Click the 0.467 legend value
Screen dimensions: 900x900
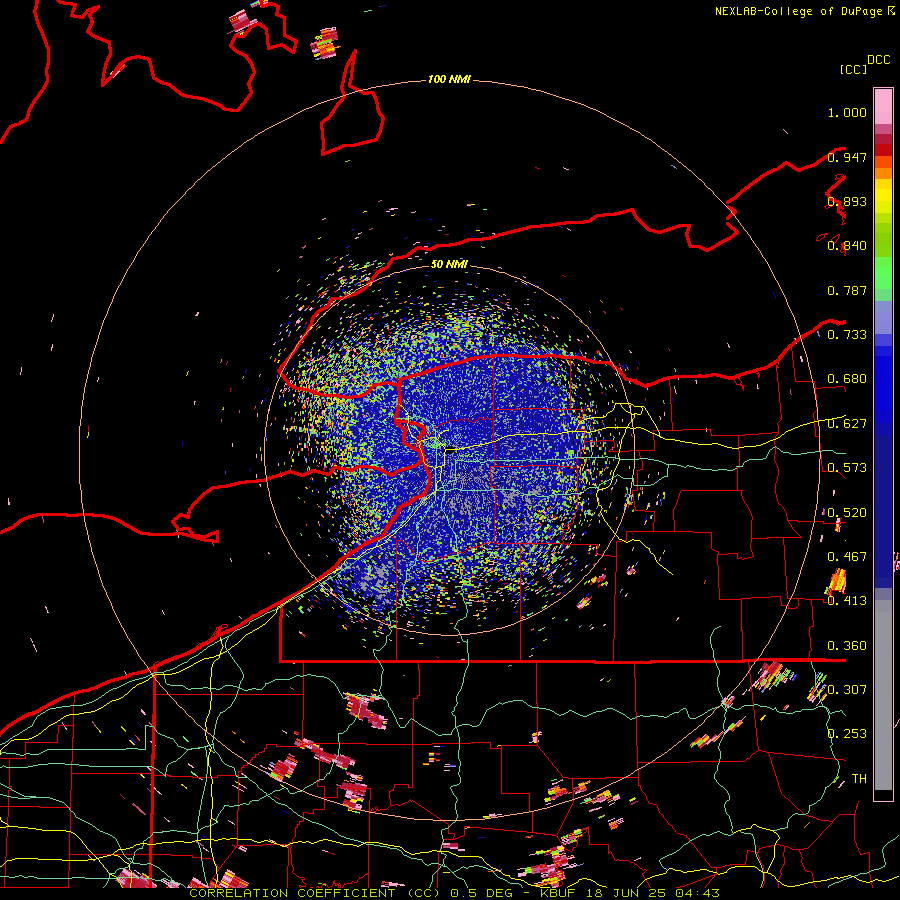[847, 557]
